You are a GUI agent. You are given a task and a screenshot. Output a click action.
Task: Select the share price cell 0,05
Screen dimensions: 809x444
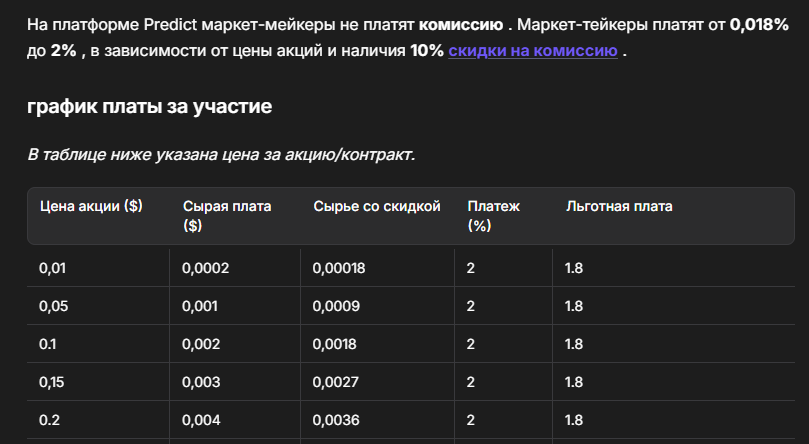(54, 306)
